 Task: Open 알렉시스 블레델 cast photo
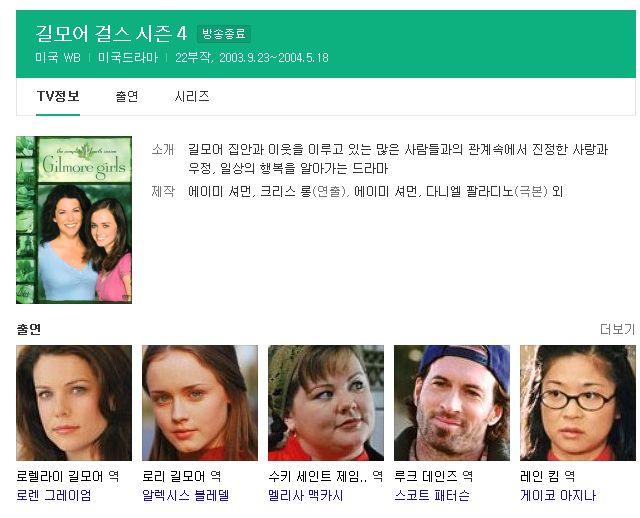[x=200, y=403]
